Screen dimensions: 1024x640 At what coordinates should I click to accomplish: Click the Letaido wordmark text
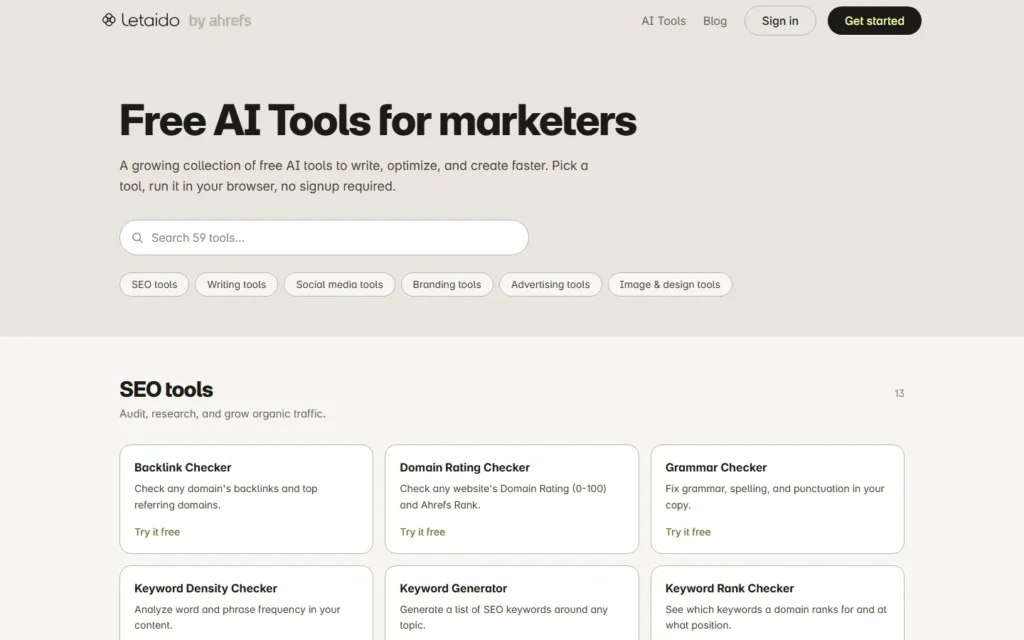point(150,20)
